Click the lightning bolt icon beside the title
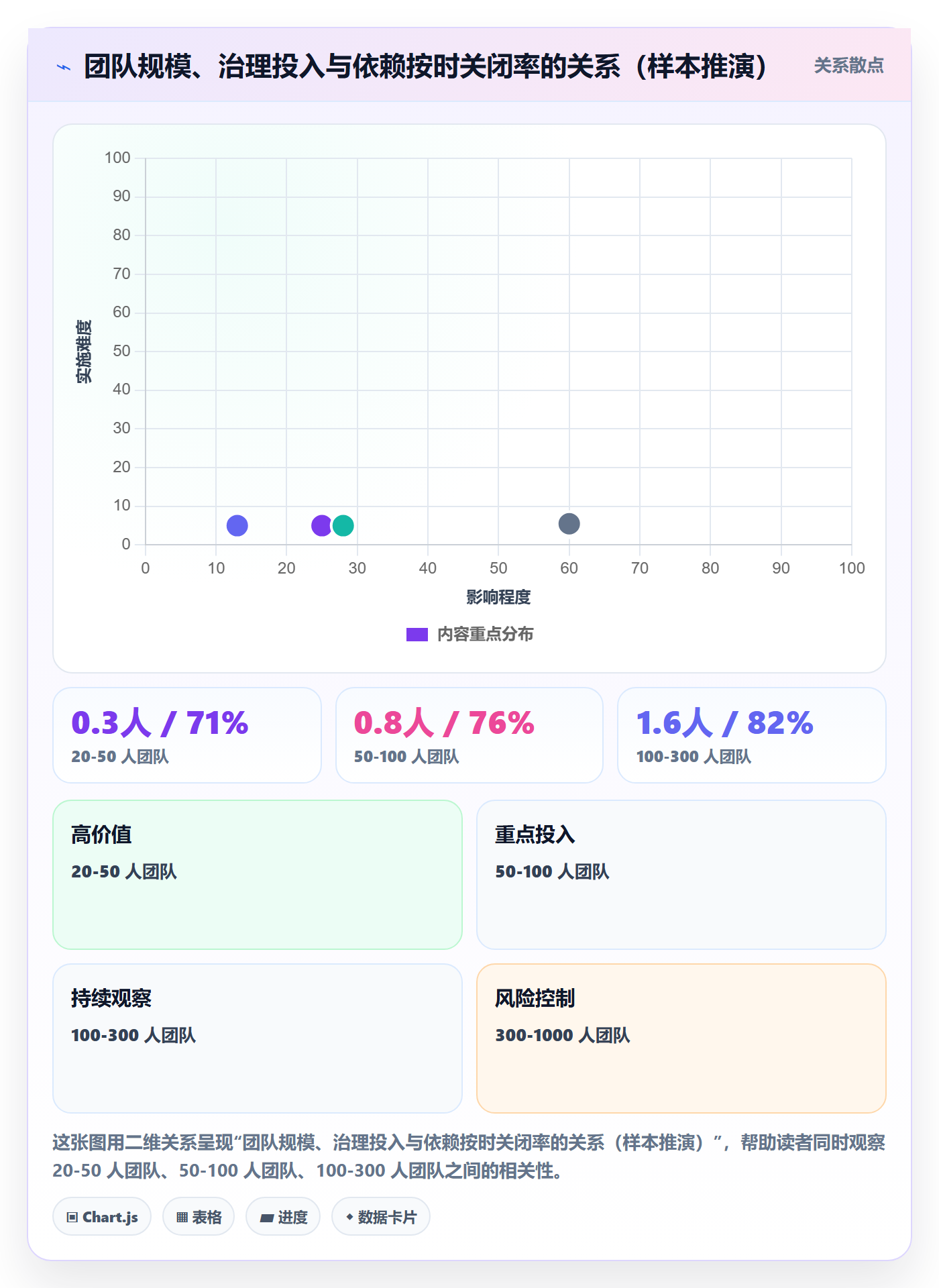This screenshot has width=939, height=1288. tap(64, 67)
